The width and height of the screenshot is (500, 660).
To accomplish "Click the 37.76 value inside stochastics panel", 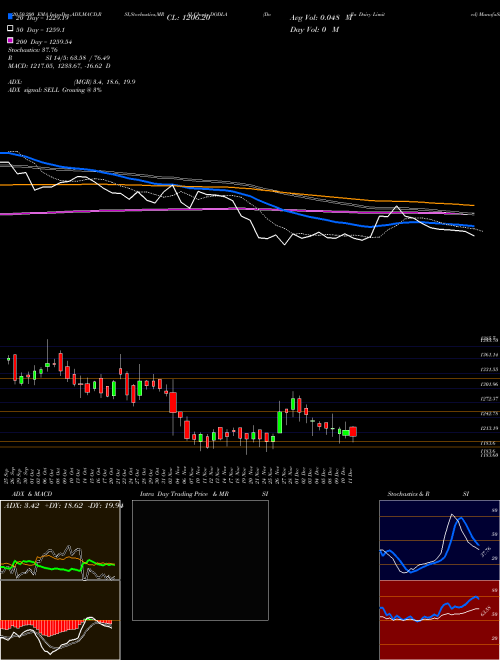I will click(x=486, y=551).
